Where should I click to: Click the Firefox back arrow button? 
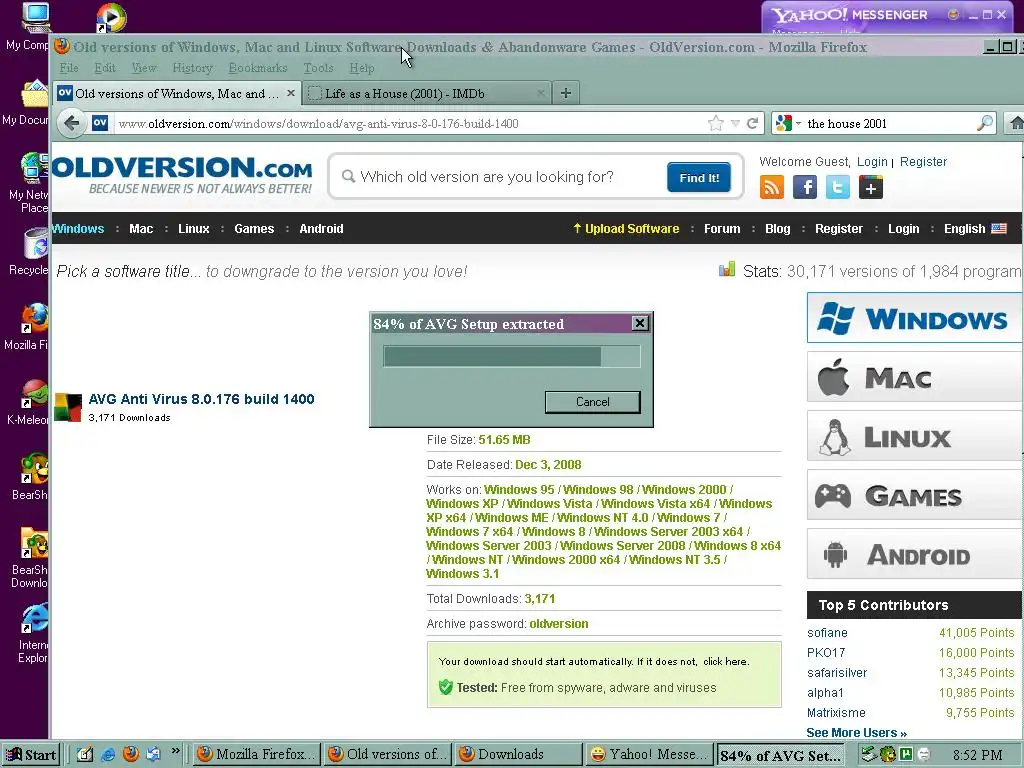click(x=72, y=123)
